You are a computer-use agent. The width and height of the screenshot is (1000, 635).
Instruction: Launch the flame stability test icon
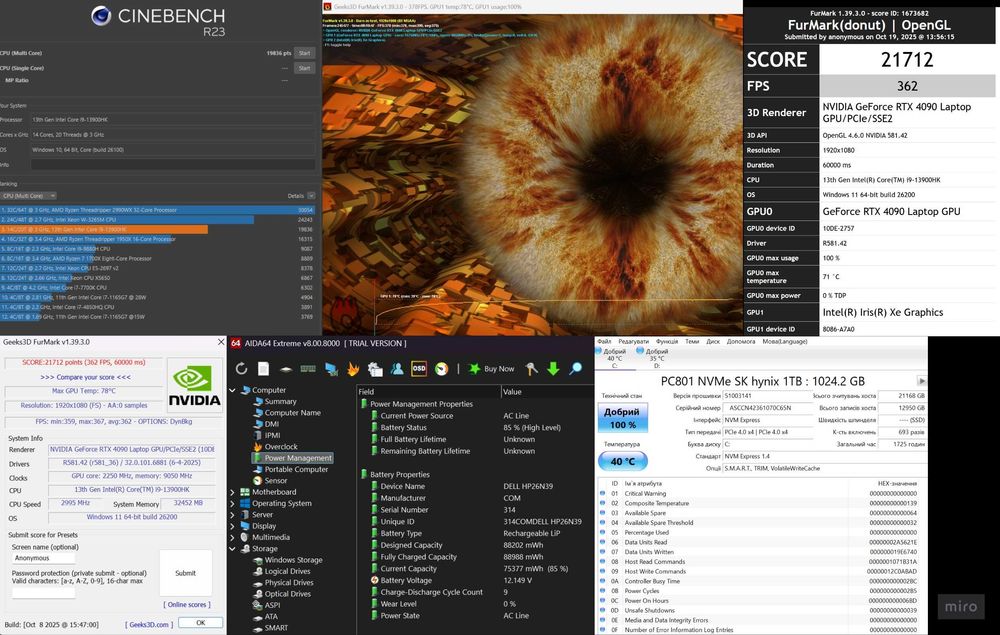point(352,369)
